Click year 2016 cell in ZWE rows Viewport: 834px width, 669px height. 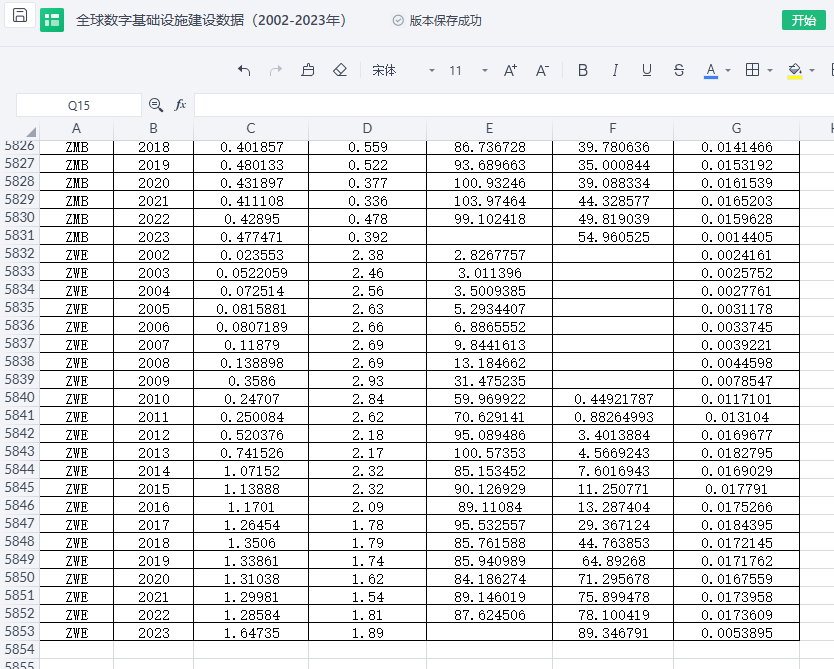tap(154, 507)
